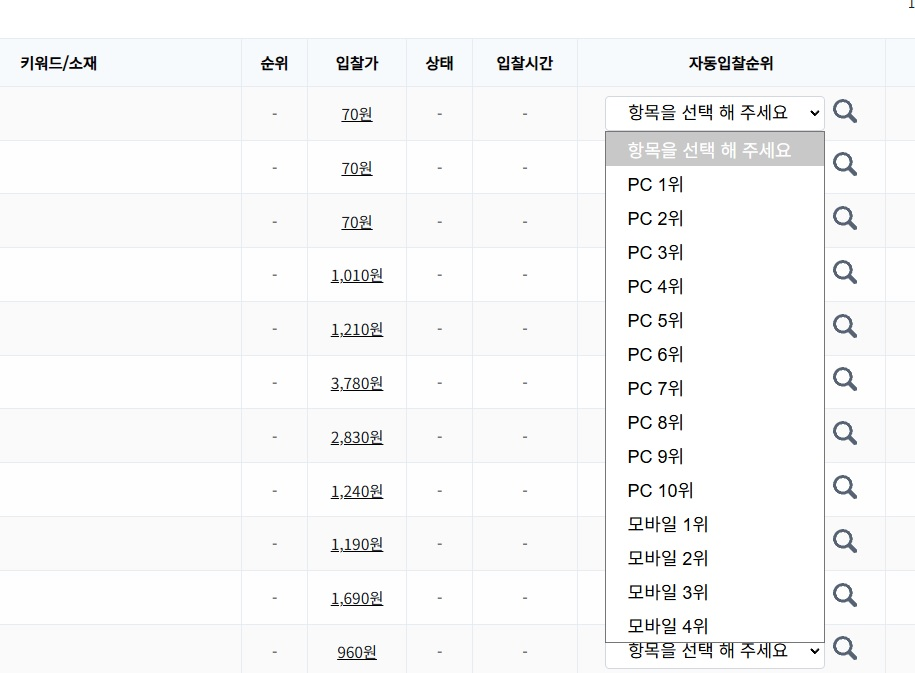Open the 1,010원 bid price link
Image resolution: width=915 pixels, height=673 pixels.
[x=356, y=275]
